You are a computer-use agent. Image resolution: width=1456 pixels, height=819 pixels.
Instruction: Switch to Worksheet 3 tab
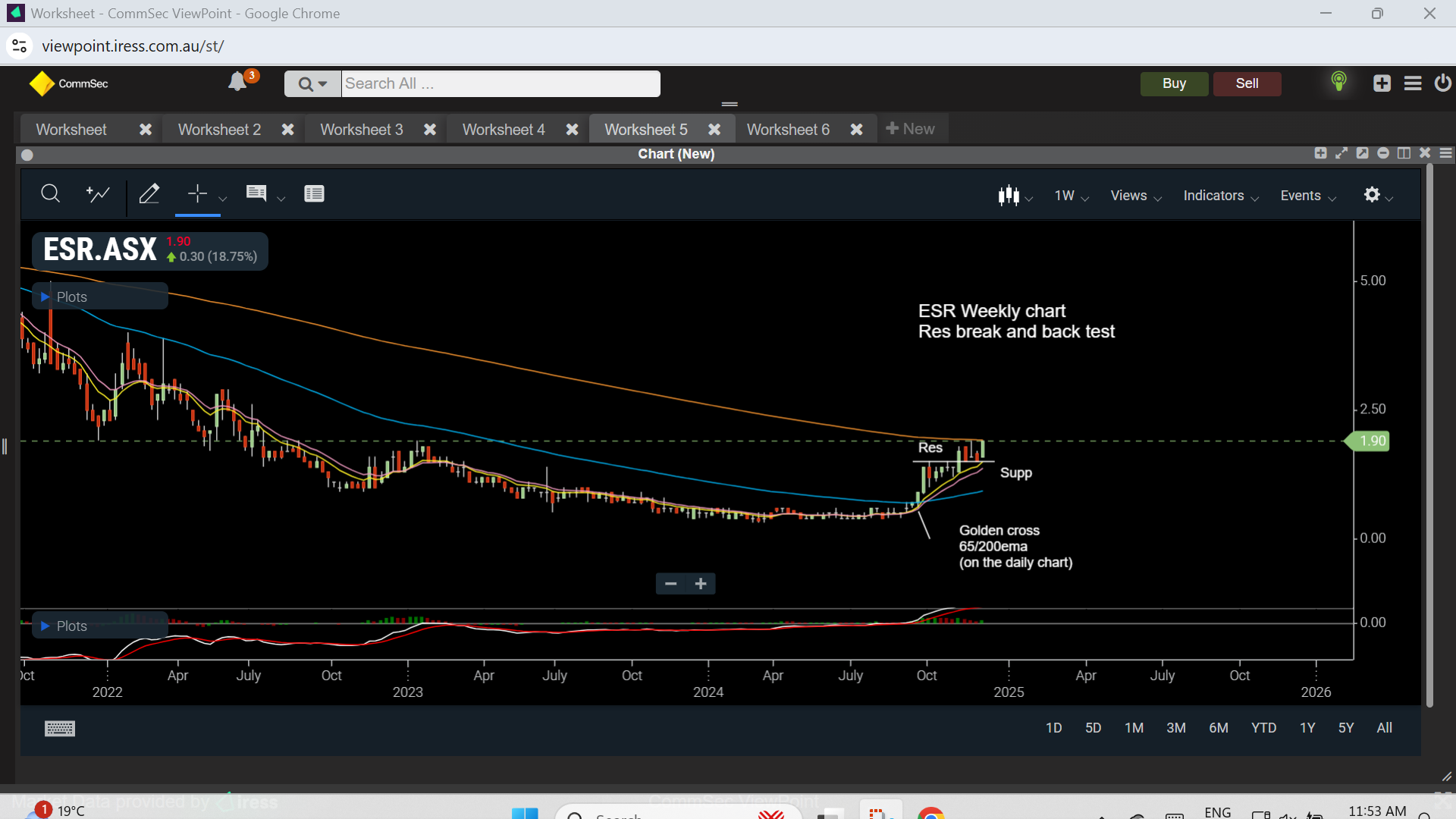(x=362, y=130)
